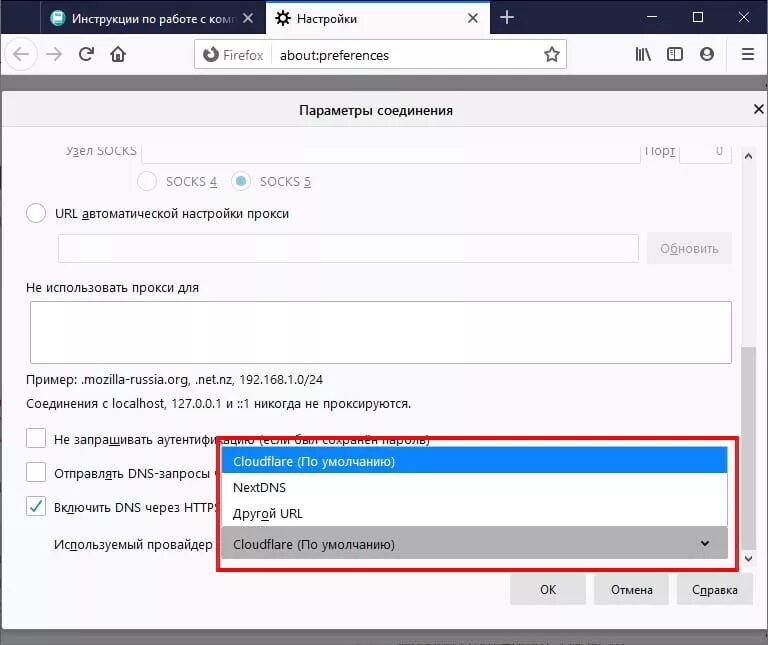Open the Library history and bookmarks icon
Screen dimensions: 768x645
pyautogui.click(x=643, y=54)
